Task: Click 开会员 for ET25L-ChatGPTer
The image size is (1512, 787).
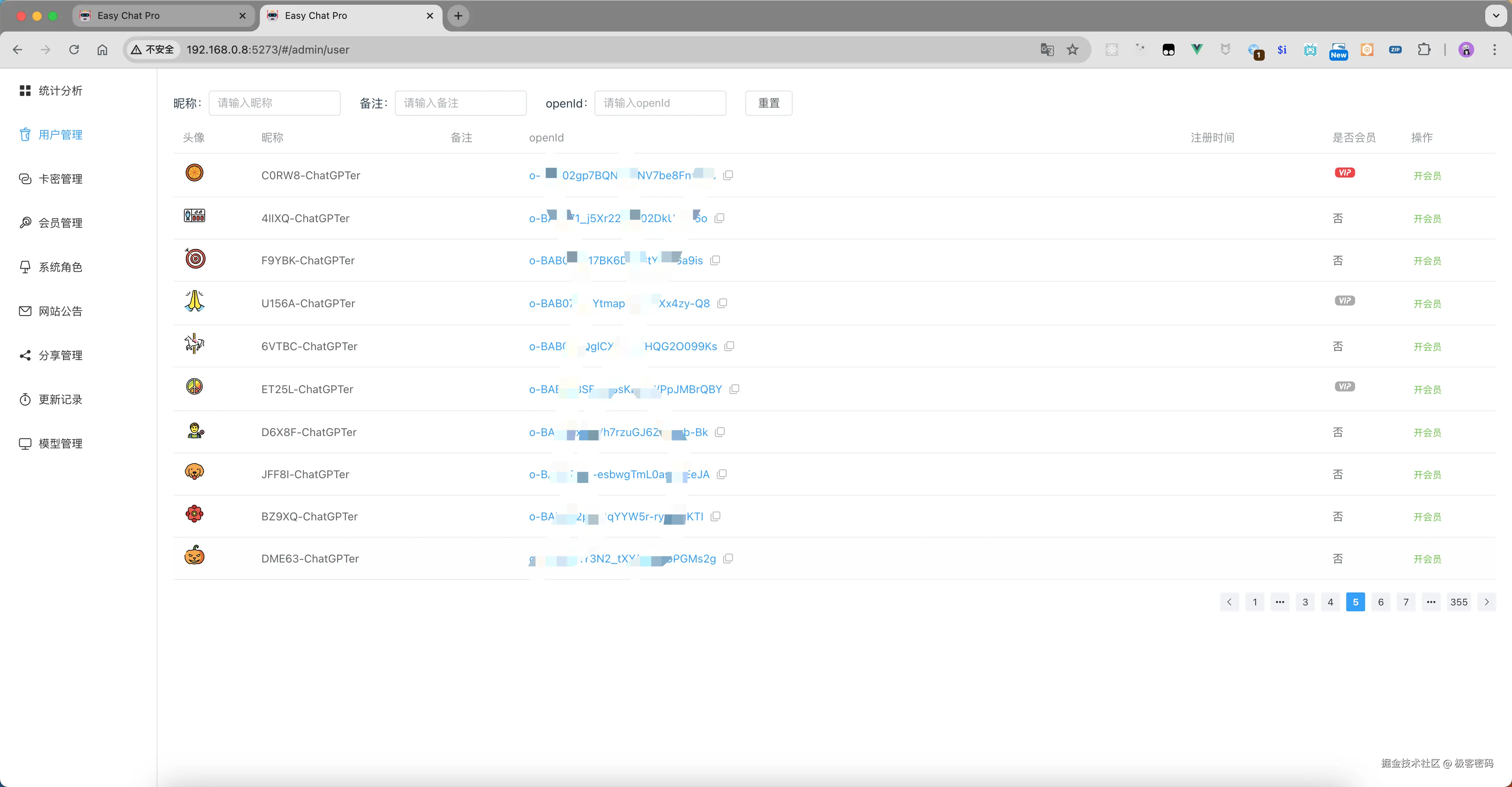Action: click(x=1427, y=390)
